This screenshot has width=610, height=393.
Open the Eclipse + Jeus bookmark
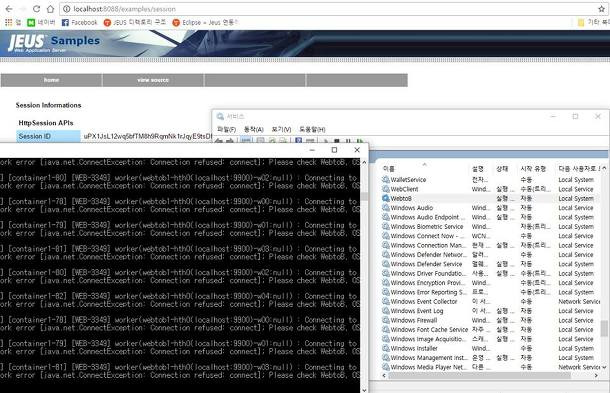point(205,23)
